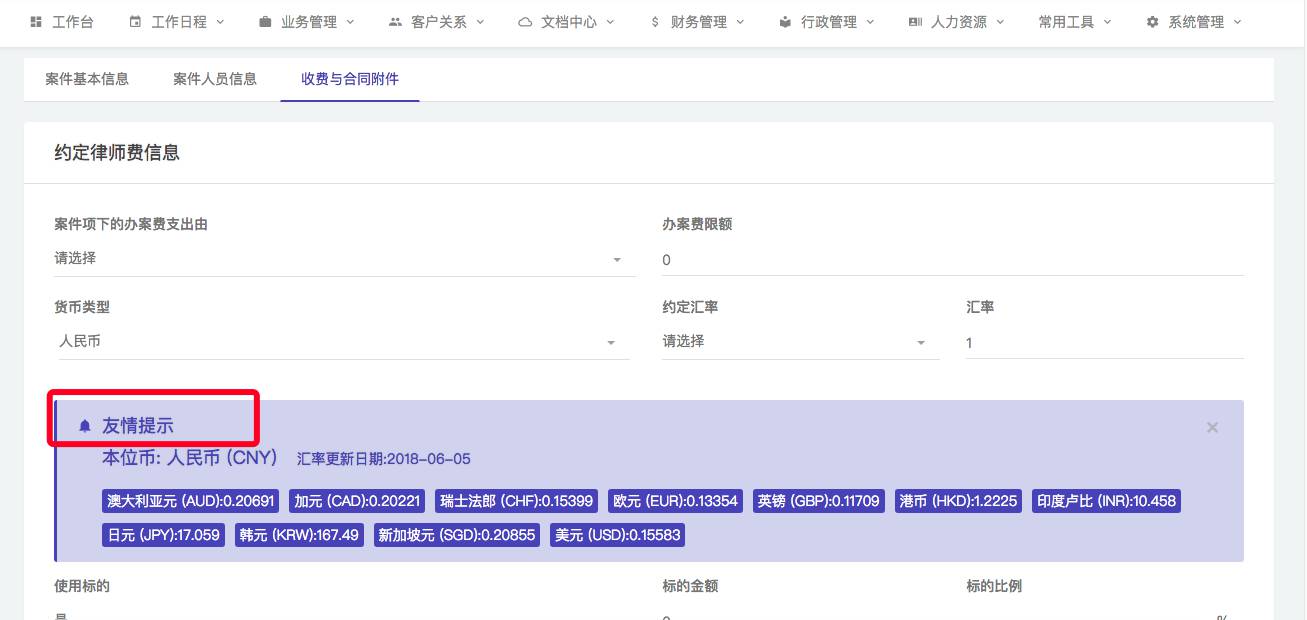Screen dimensions: 1307x620
Task: Open the 常用工具 menu
Action: 1073,22
